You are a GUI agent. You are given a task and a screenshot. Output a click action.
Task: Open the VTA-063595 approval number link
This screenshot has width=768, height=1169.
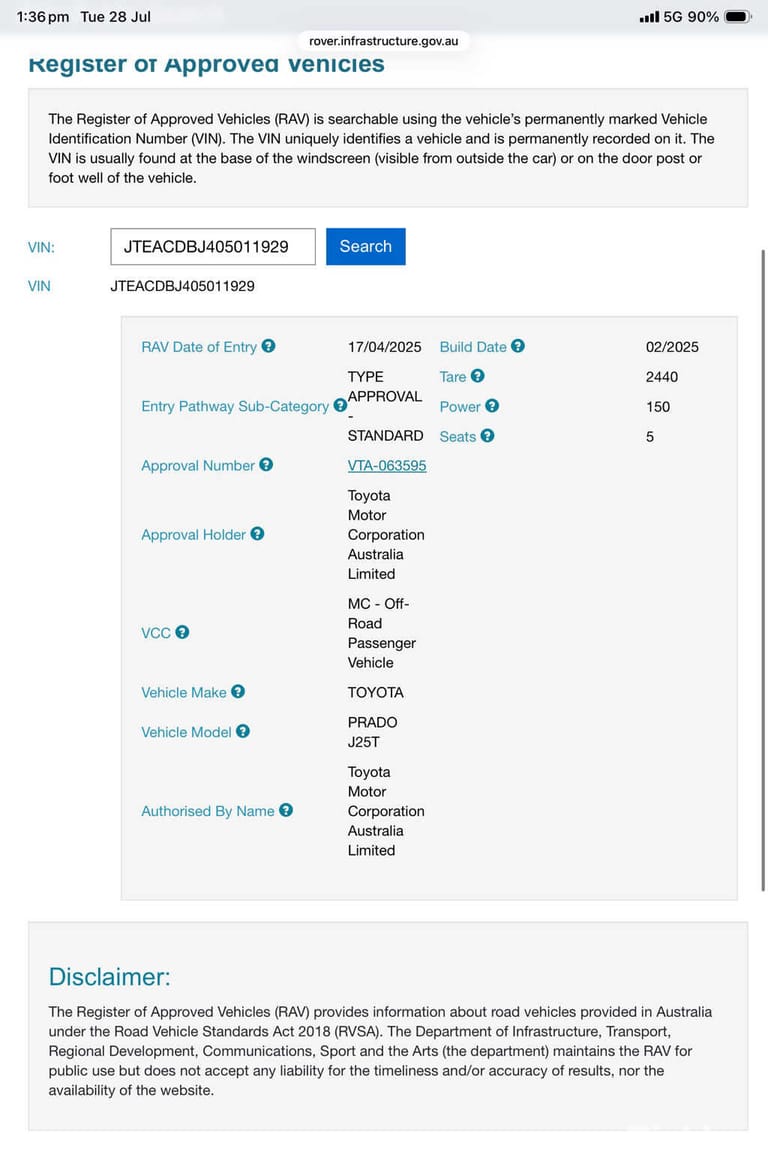(x=387, y=465)
